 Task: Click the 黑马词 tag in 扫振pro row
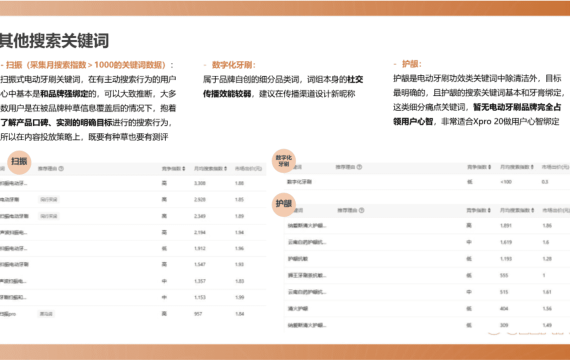pos(46,314)
